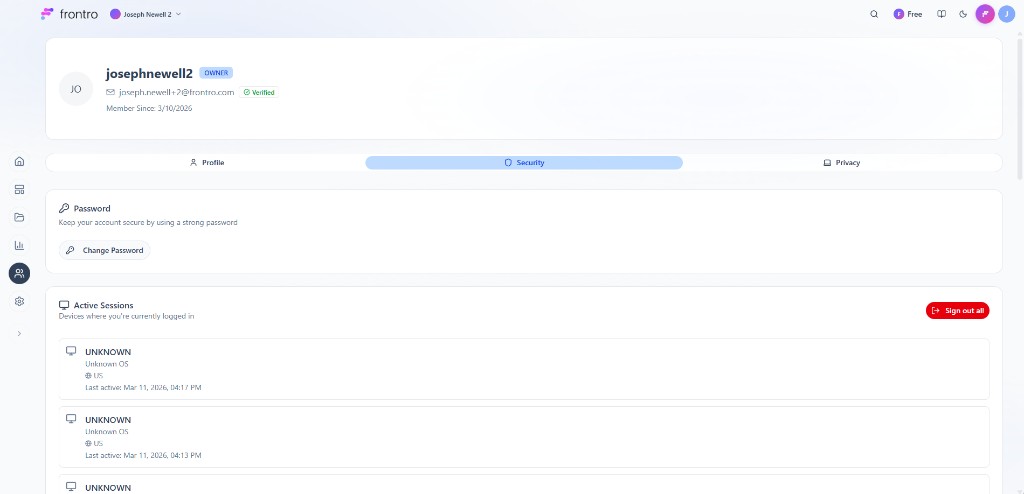Open the J user avatar menu
This screenshot has height=494, width=1024.
tap(1006, 14)
